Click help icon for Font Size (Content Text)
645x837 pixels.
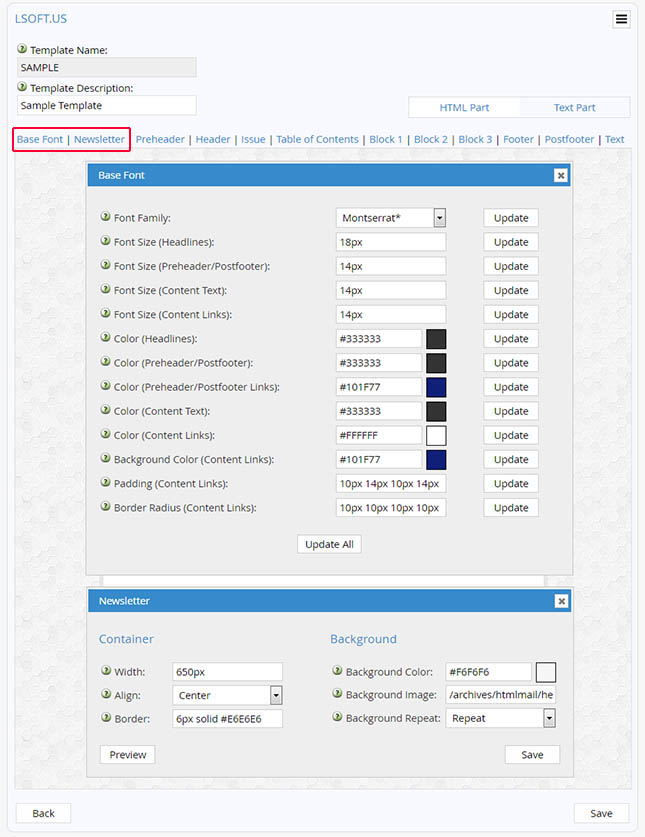[106, 289]
